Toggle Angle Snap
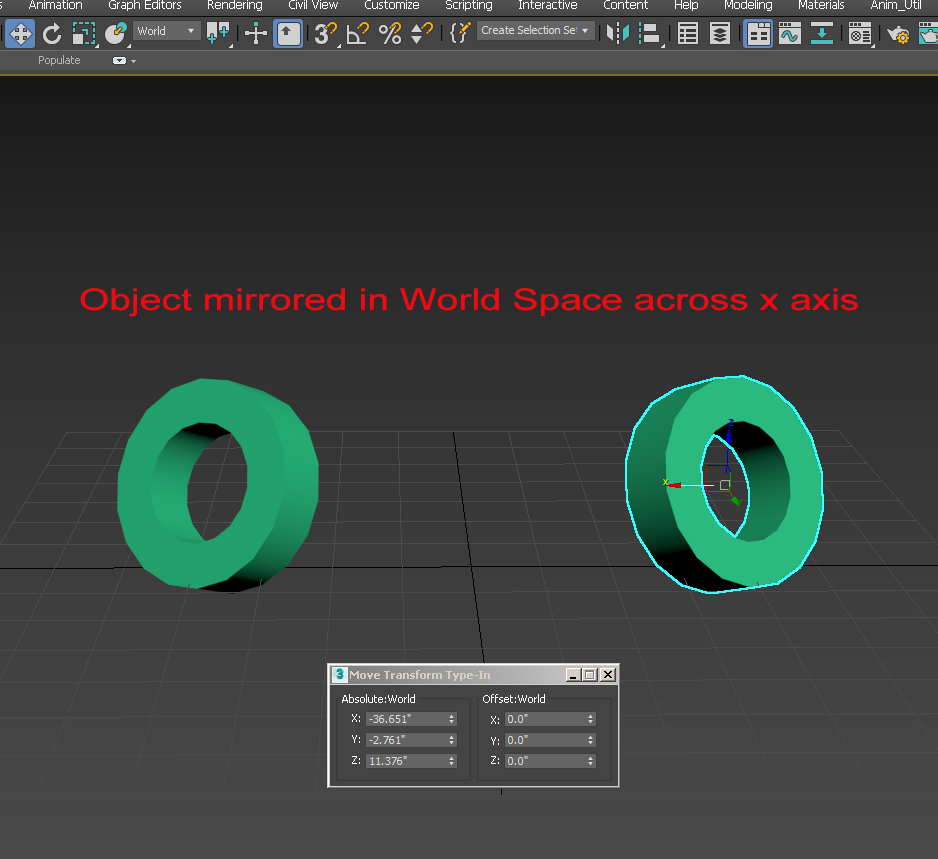The height and width of the screenshot is (859, 938). [357, 33]
